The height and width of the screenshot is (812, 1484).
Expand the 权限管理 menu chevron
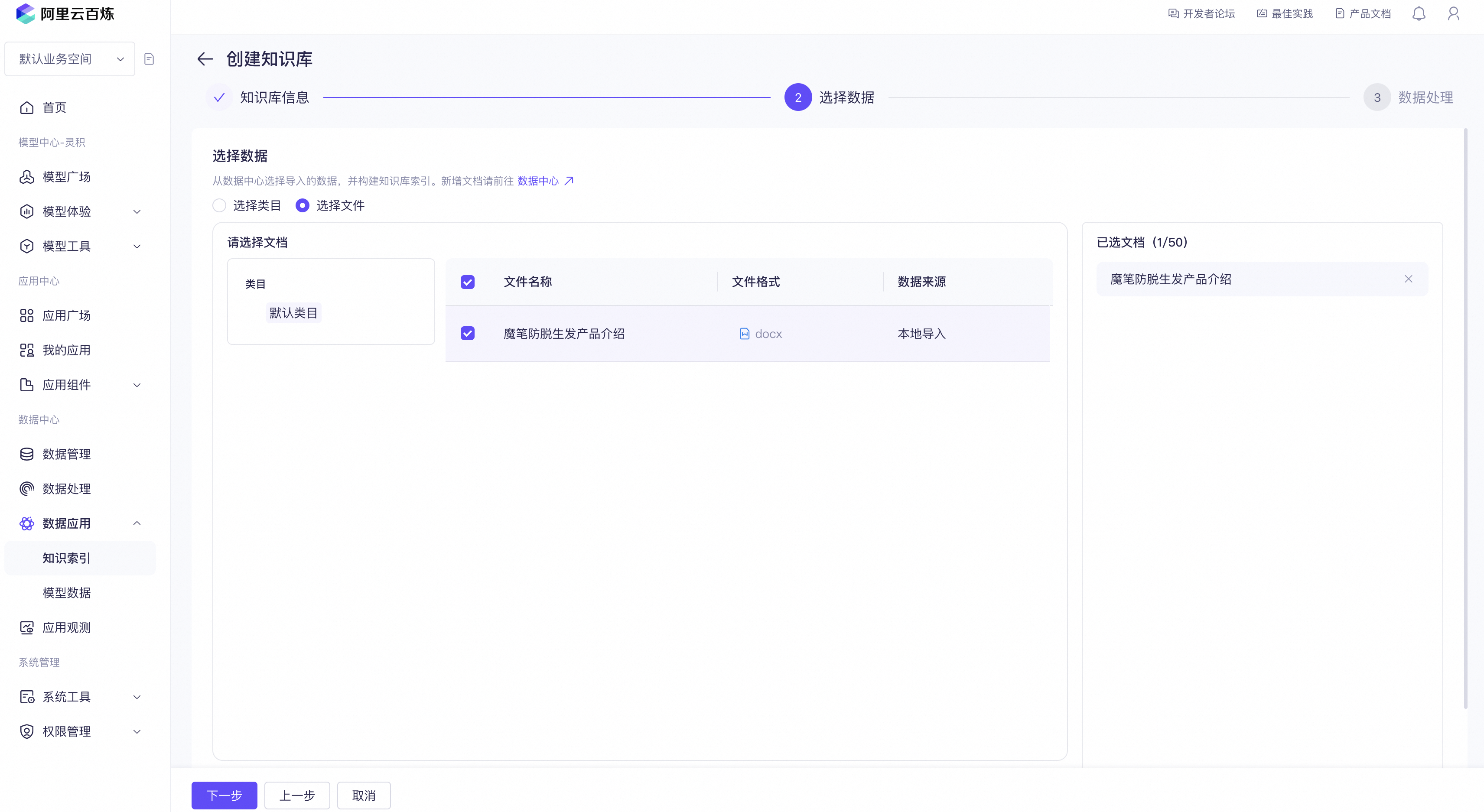point(137,731)
